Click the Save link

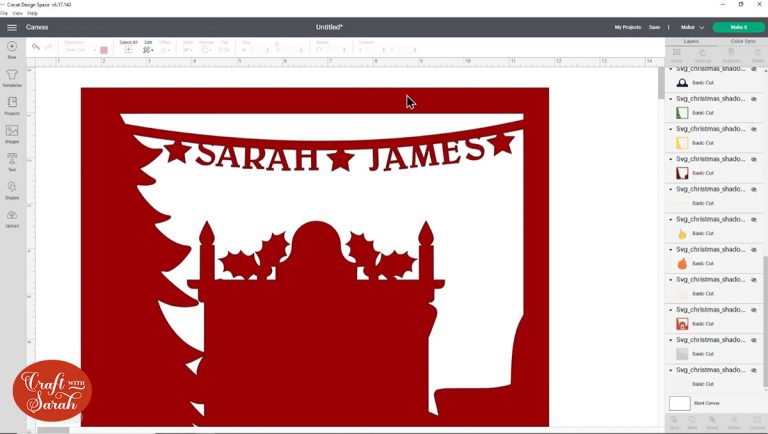click(x=654, y=27)
